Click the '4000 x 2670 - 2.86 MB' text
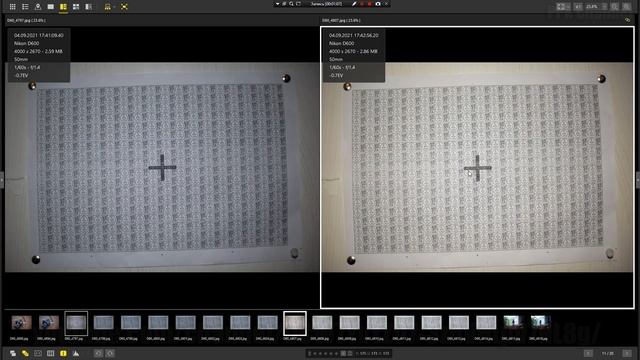The width and height of the screenshot is (640, 360). coord(353,51)
